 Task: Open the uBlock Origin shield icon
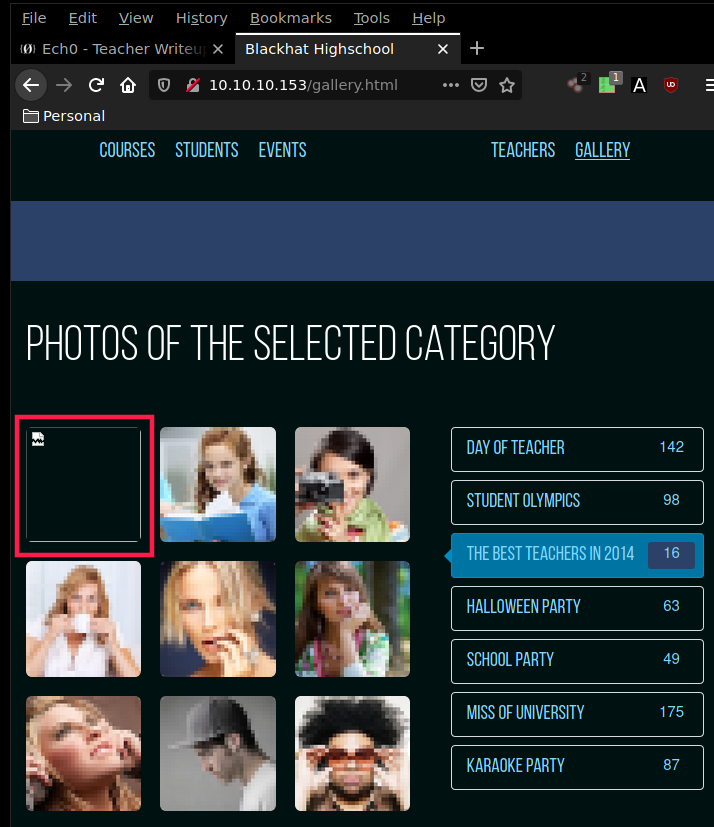[671, 85]
